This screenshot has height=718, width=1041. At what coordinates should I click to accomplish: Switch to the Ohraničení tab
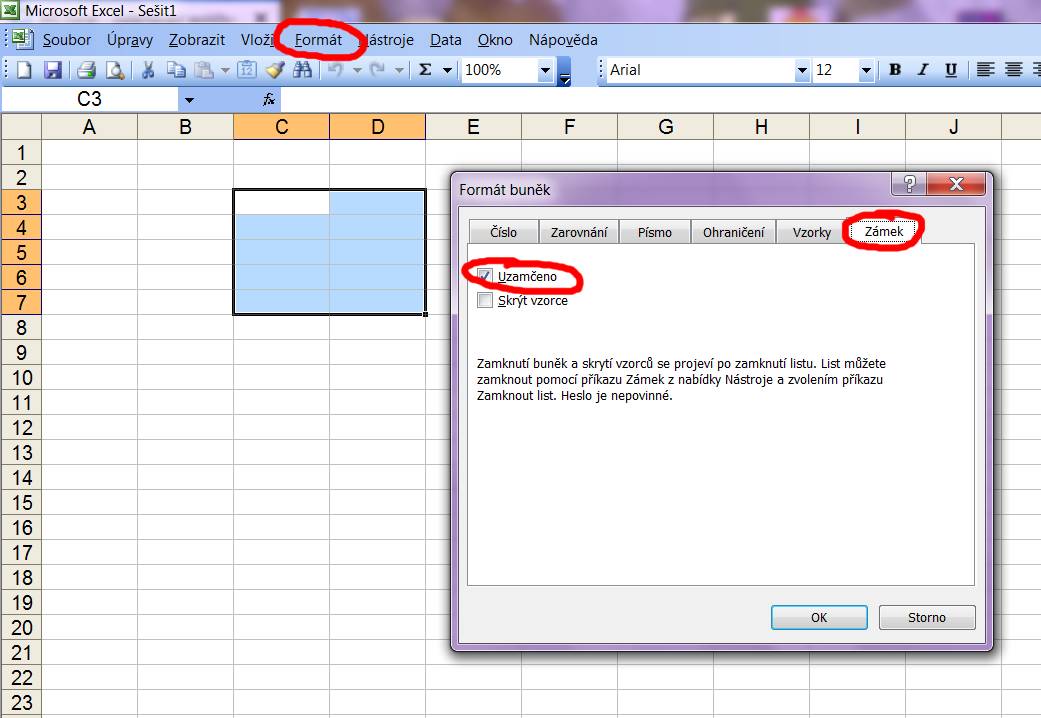(734, 232)
